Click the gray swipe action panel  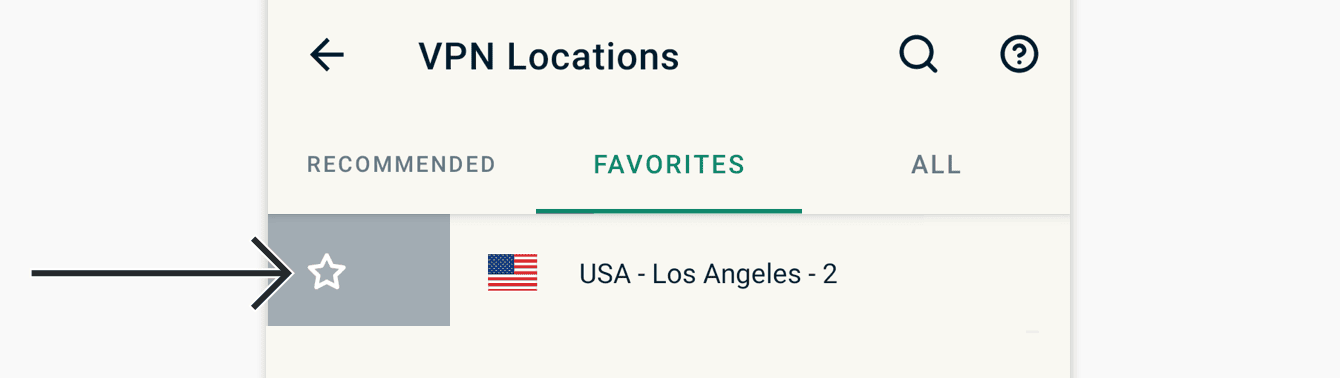coord(359,270)
